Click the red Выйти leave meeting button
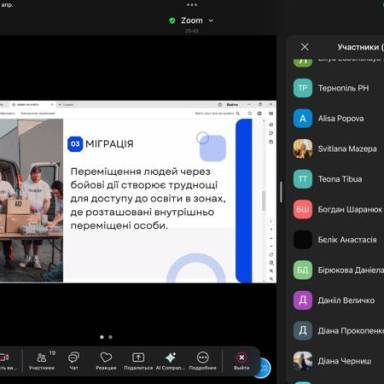384x384 pixels. (241, 361)
